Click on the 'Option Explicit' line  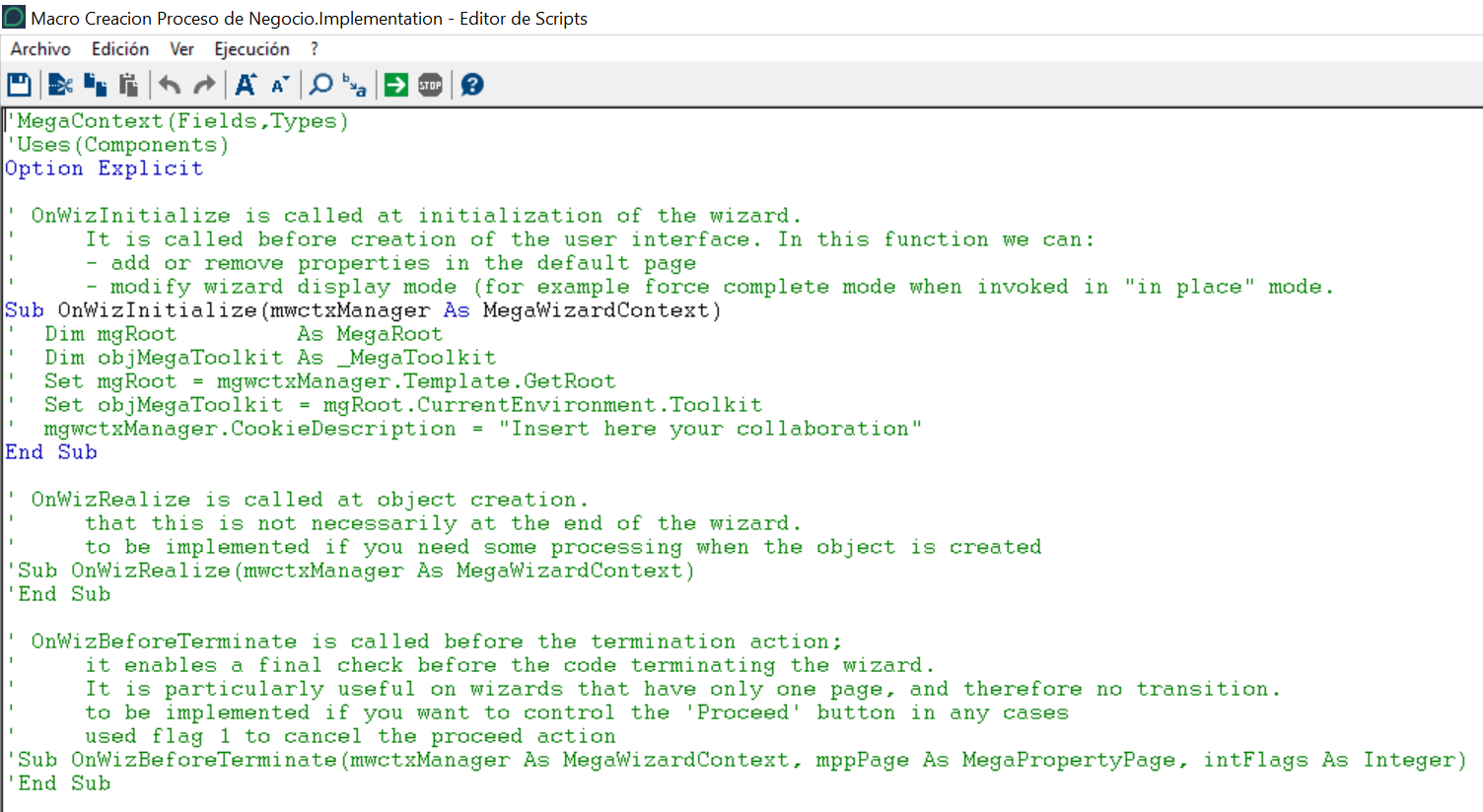105,169
